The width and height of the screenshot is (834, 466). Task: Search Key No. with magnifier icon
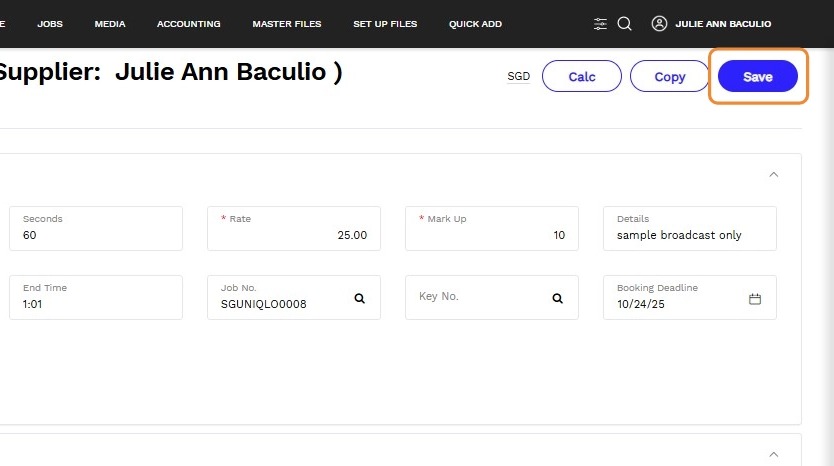[x=558, y=298]
